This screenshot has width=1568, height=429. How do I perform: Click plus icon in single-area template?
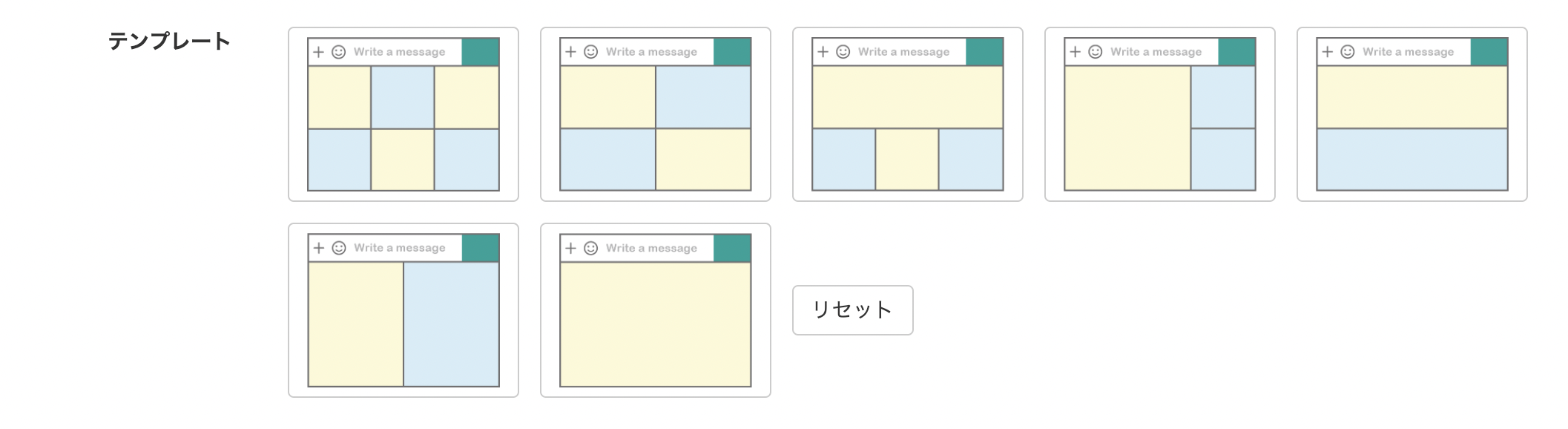click(570, 248)
